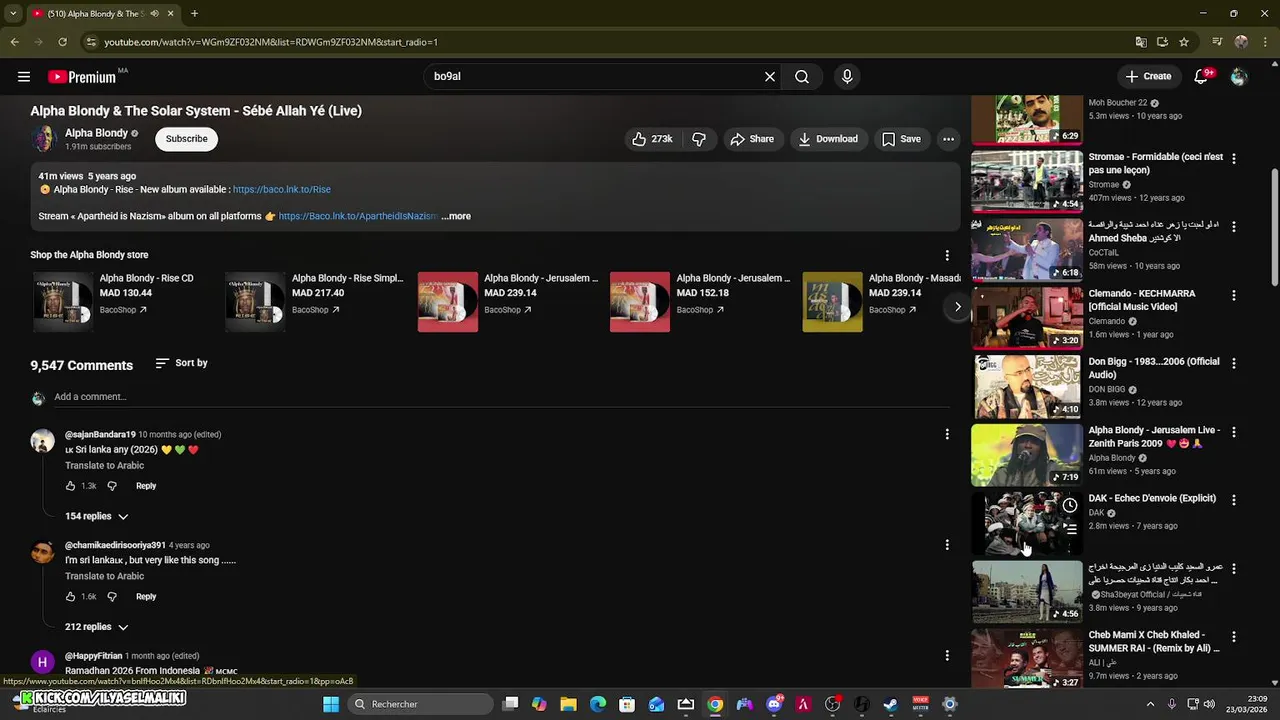Reply to @sajanBandara19 comment
Viewport: 1280px width, 720px height.
click(x=146, y=486)
